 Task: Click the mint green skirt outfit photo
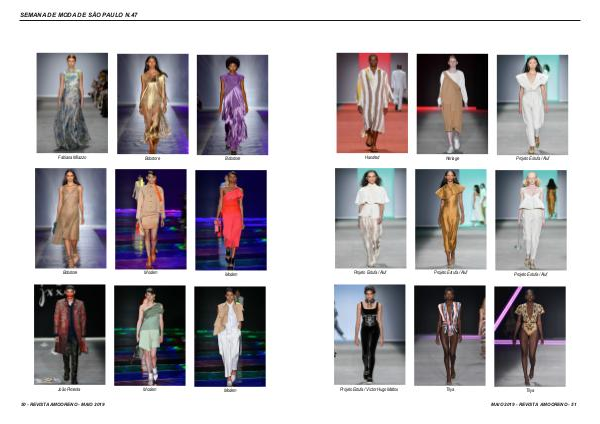[149, 335]
